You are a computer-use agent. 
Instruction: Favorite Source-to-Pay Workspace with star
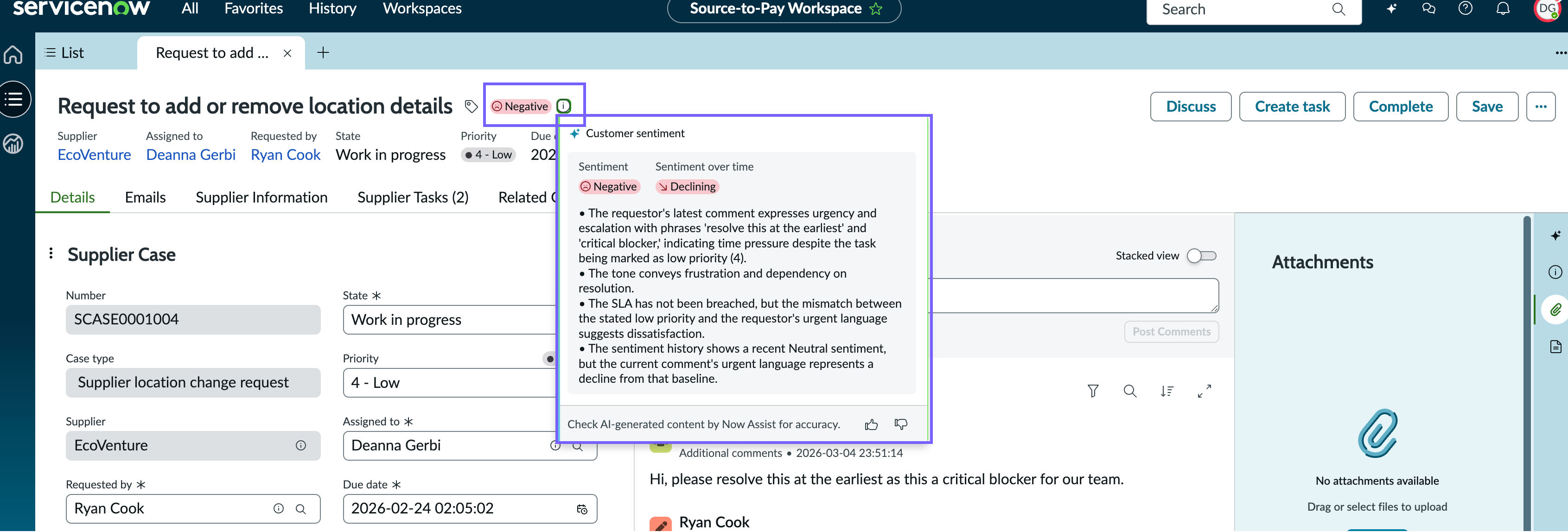click(875, 8)
